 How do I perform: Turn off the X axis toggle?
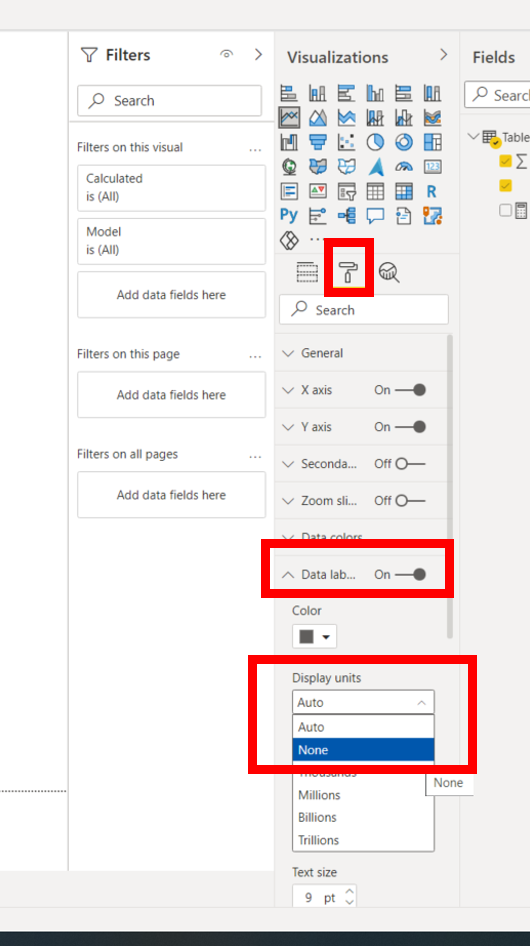410,390
